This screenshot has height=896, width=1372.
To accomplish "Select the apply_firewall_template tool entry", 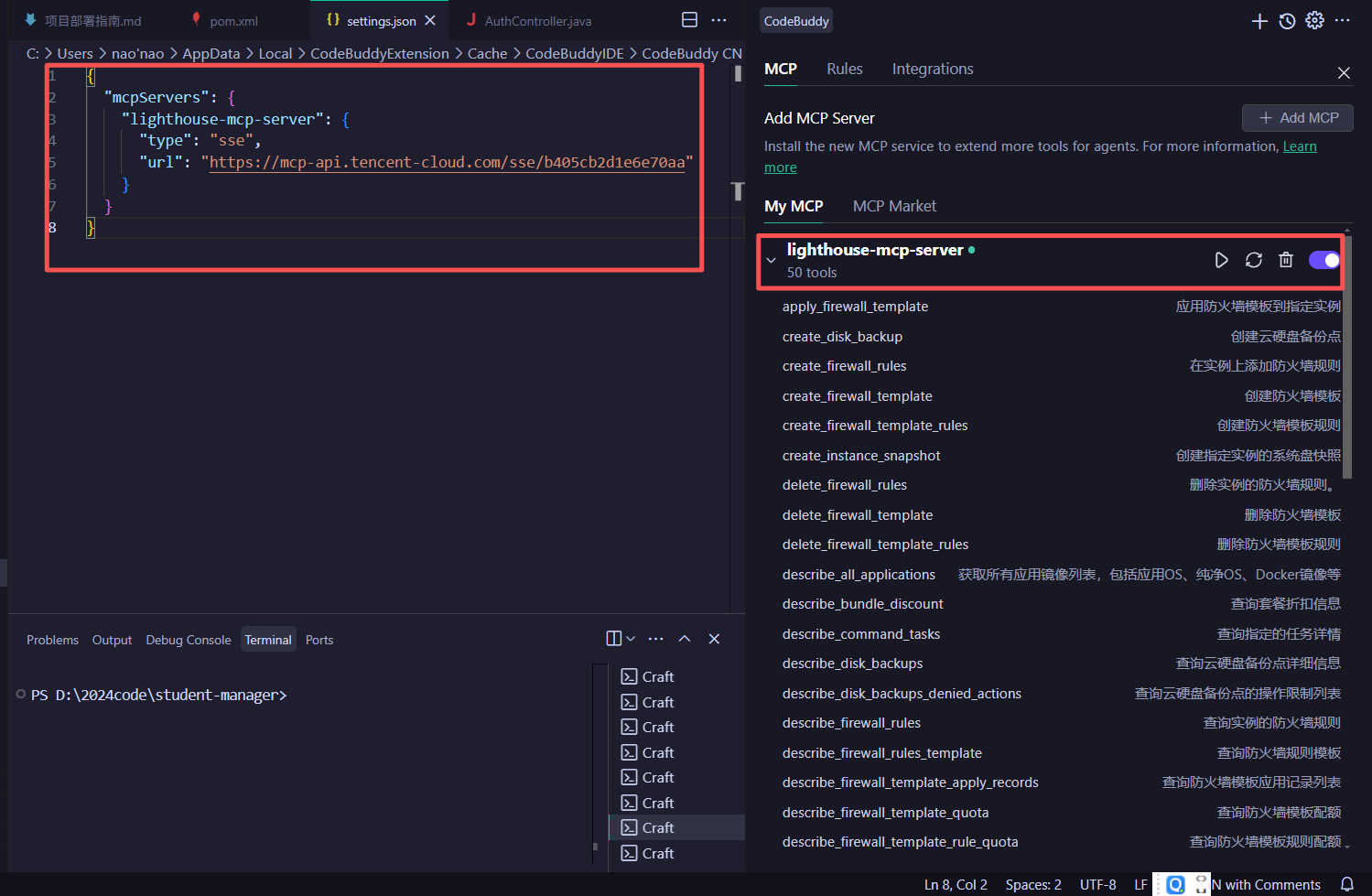I will [855, 307].
